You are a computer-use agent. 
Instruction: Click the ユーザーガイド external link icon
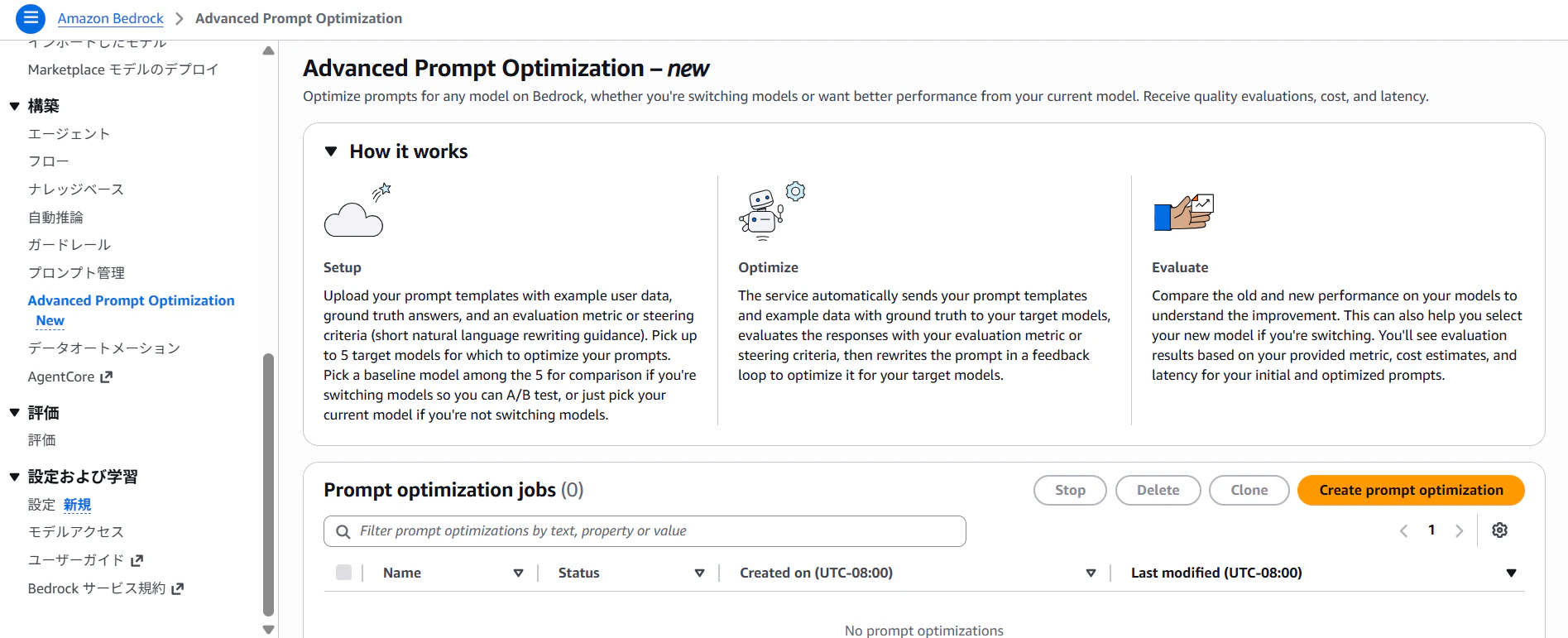[137, 560]
